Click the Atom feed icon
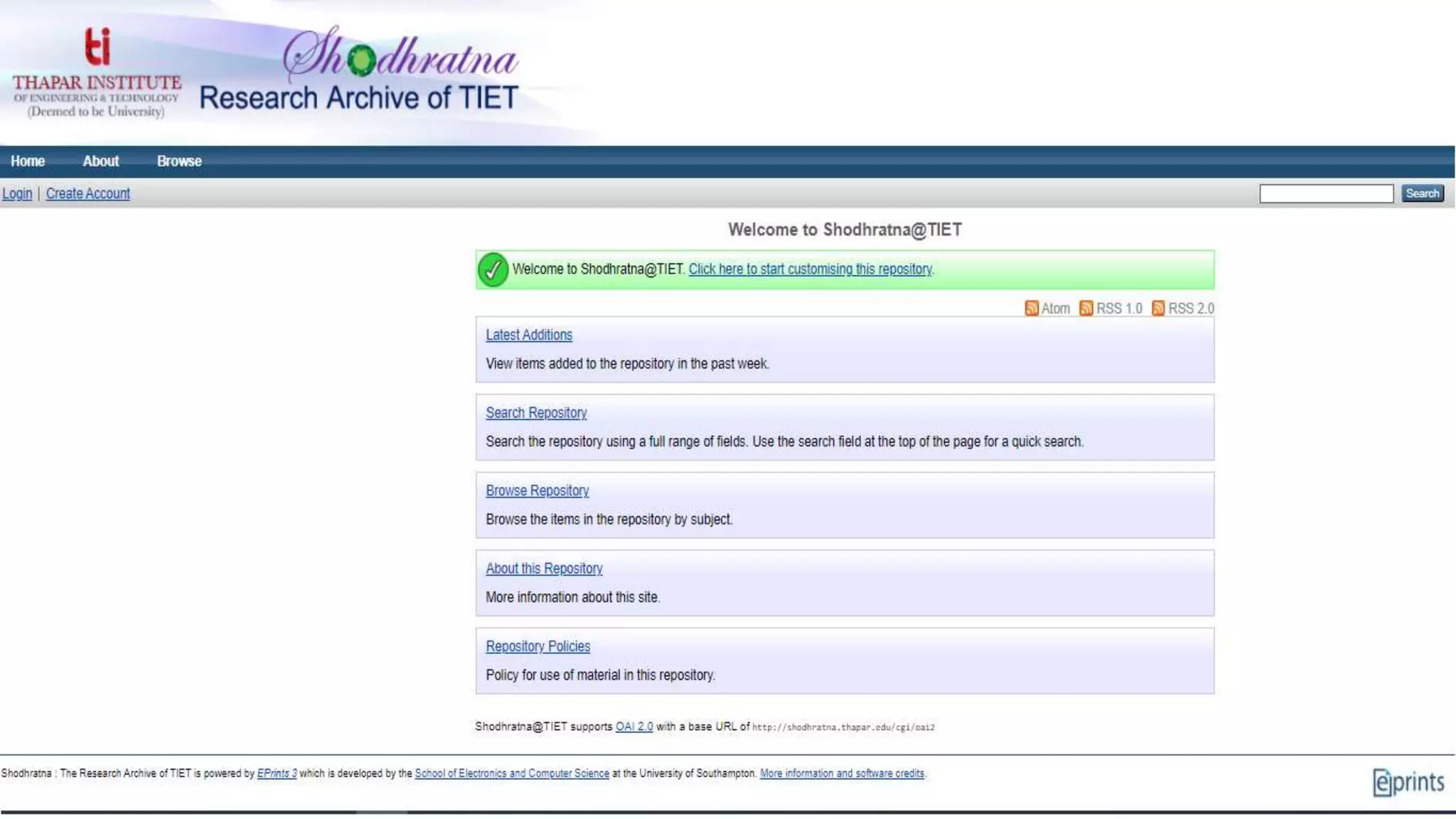1456x819 pixels. [x=1032, y=308]
